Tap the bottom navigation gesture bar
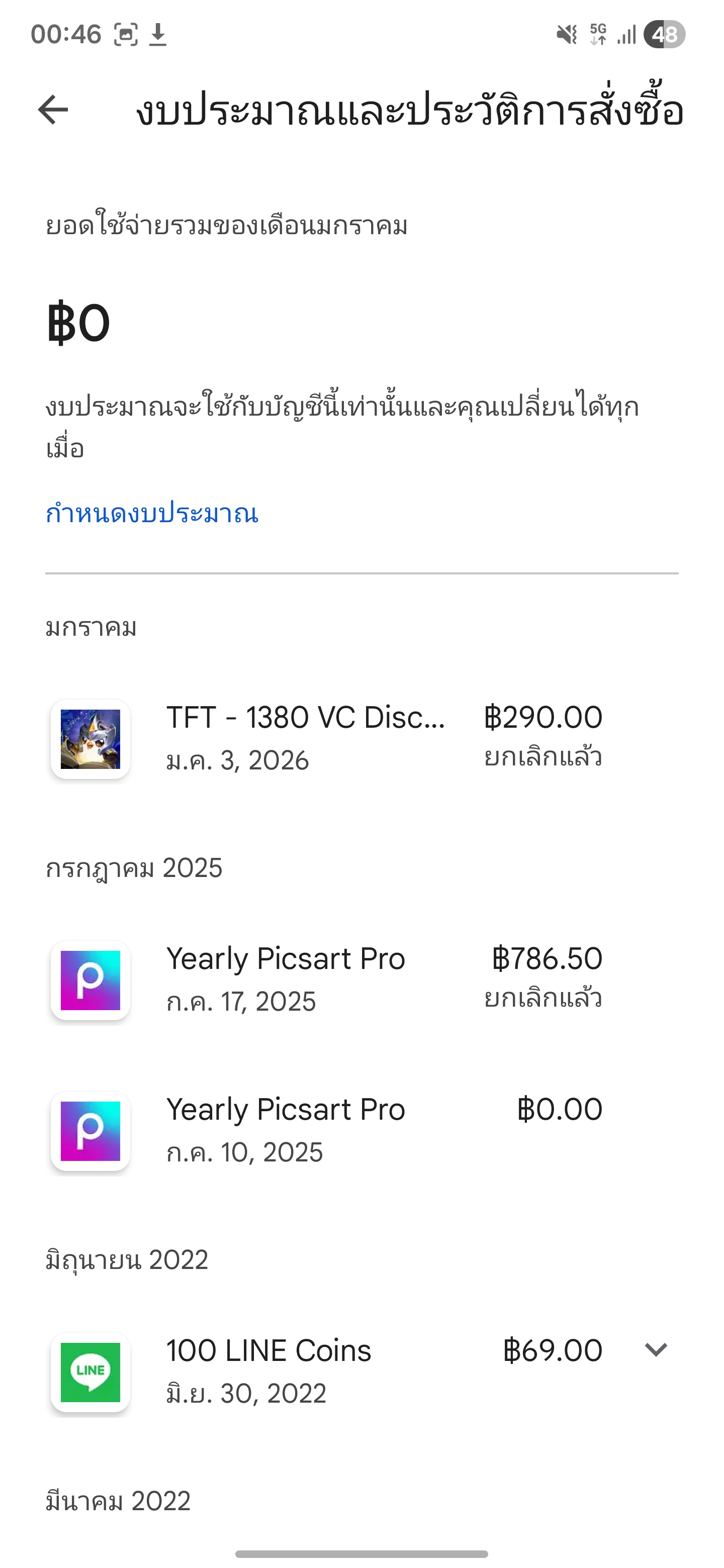Screen dimensions: 724x1568 pyautogui.click(x=361, y=1554)
